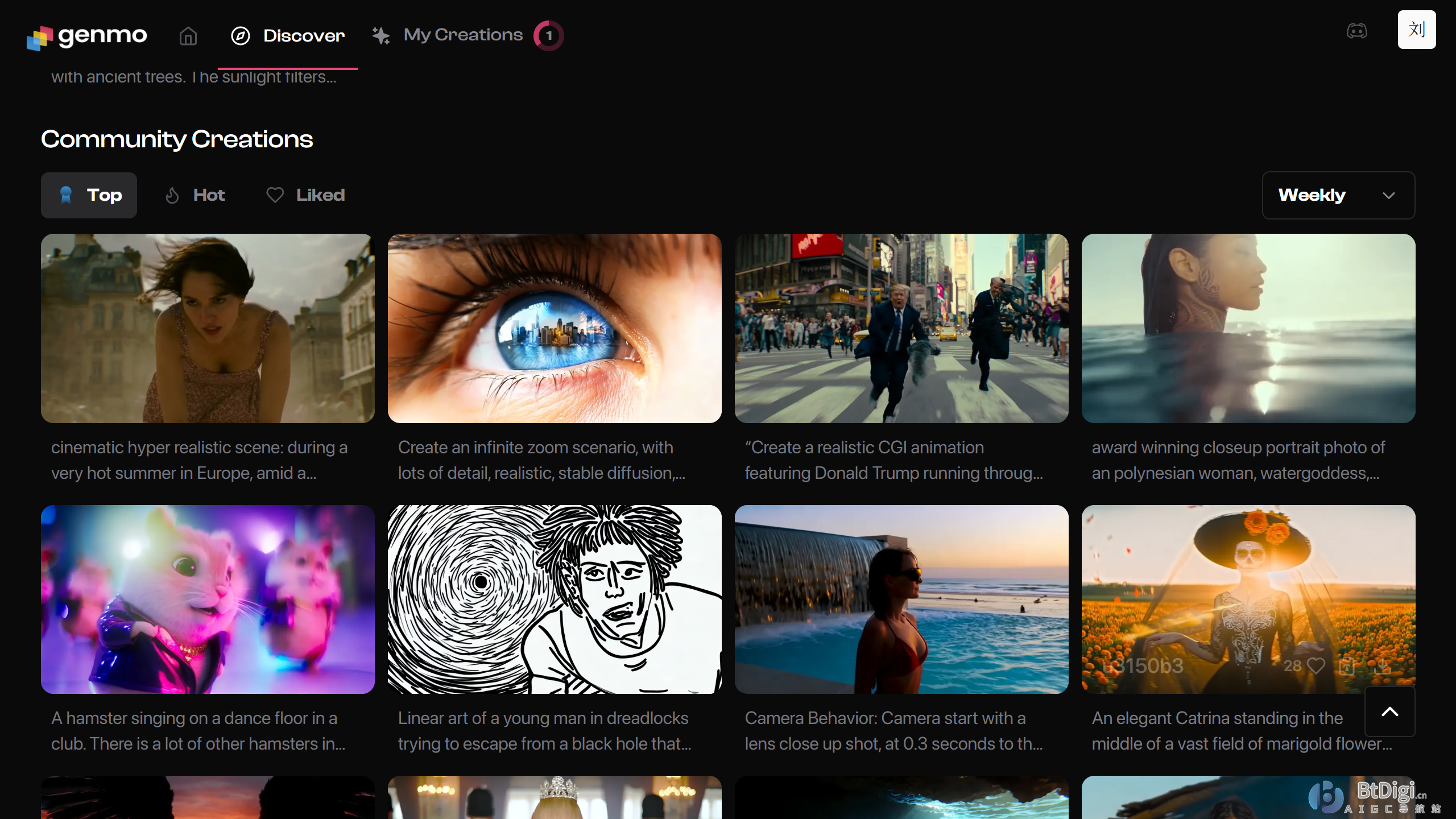Click 'Linear art of a young man' text
The height and width of the screenshot is (819, 1456).
pyautogui.click(x=544, y=731)
